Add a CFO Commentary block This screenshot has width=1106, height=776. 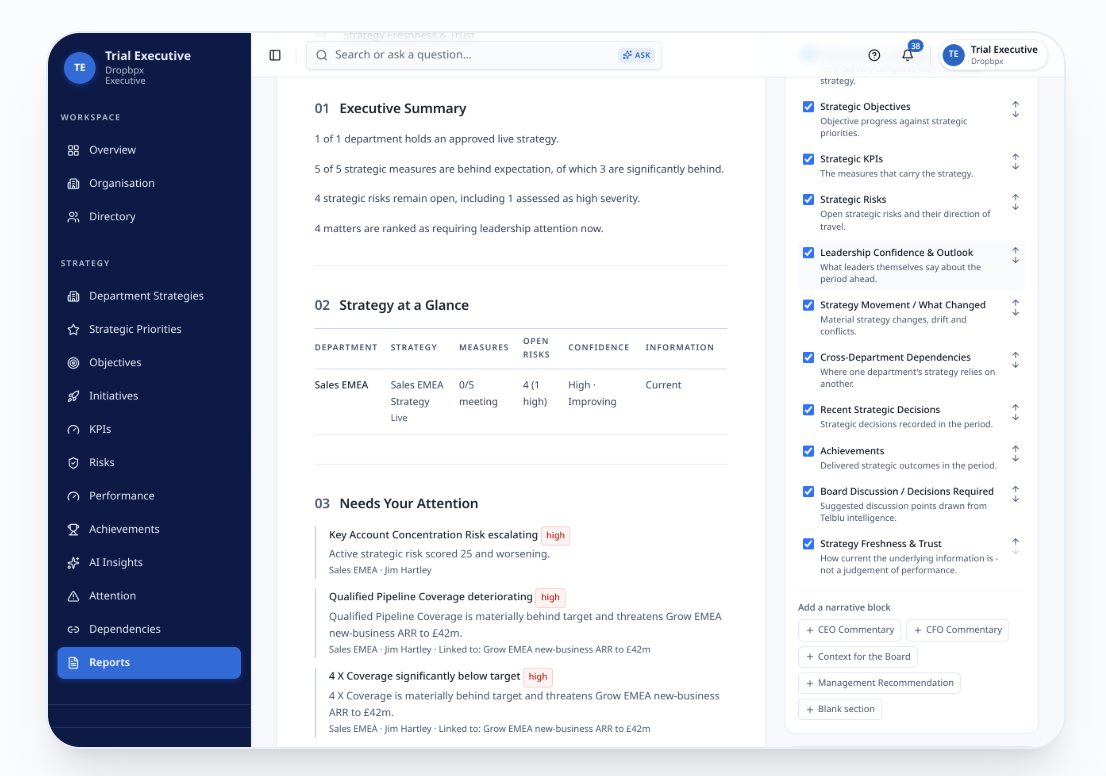[x=958, y=630]
